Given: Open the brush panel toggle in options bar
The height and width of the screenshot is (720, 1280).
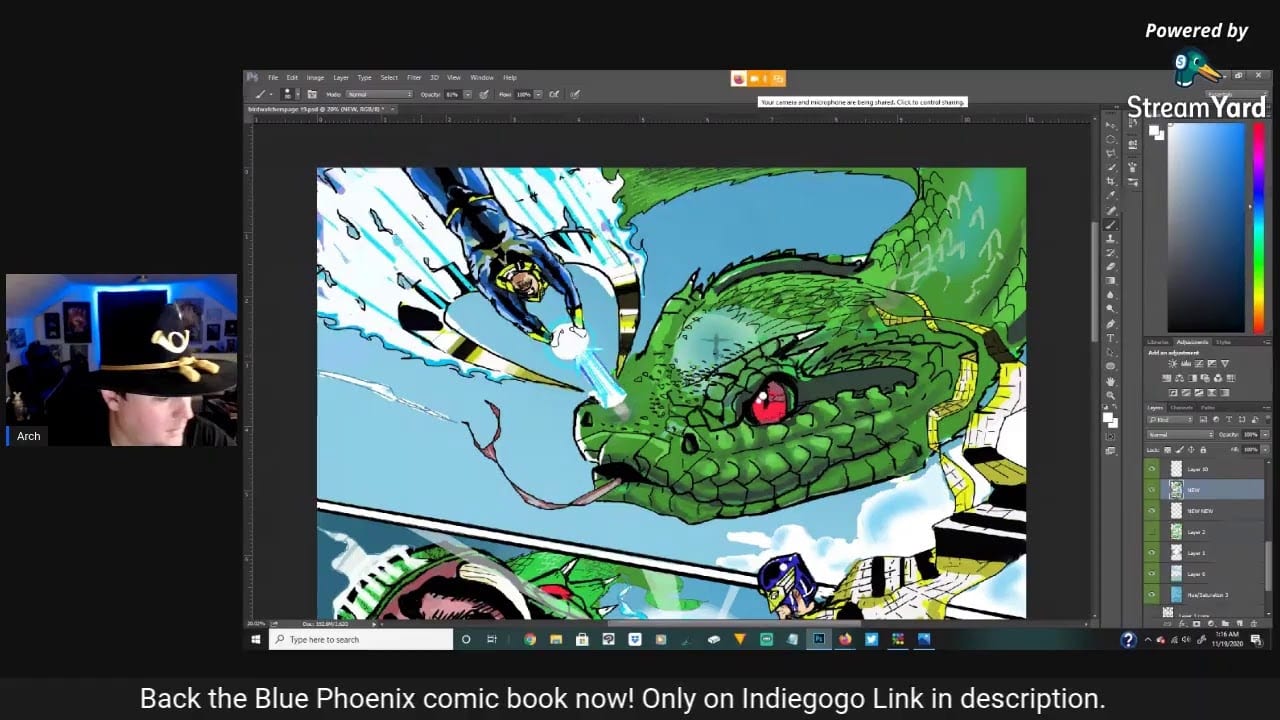Looking at the screenshot, I should [x=312, y=94].
